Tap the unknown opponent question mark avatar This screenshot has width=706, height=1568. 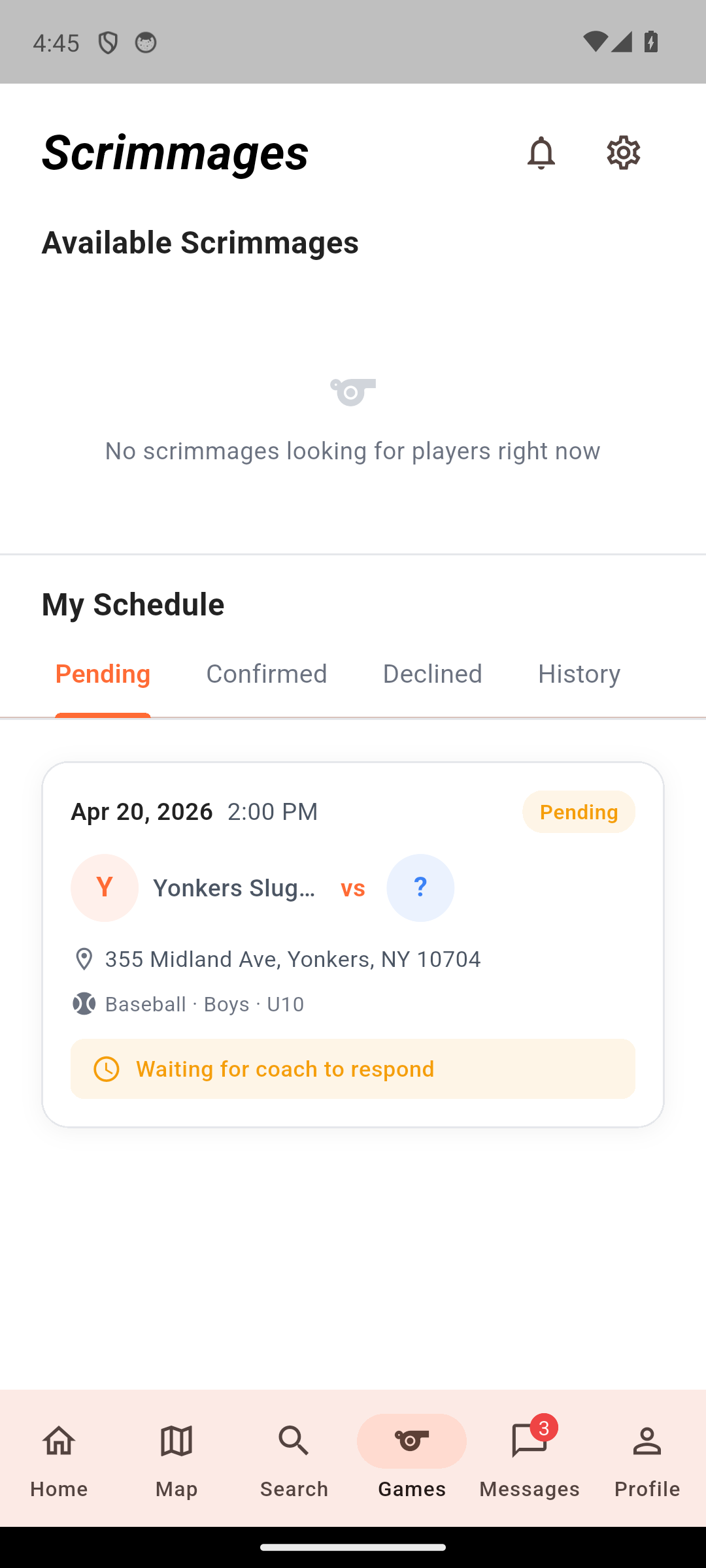coord(420,888)
